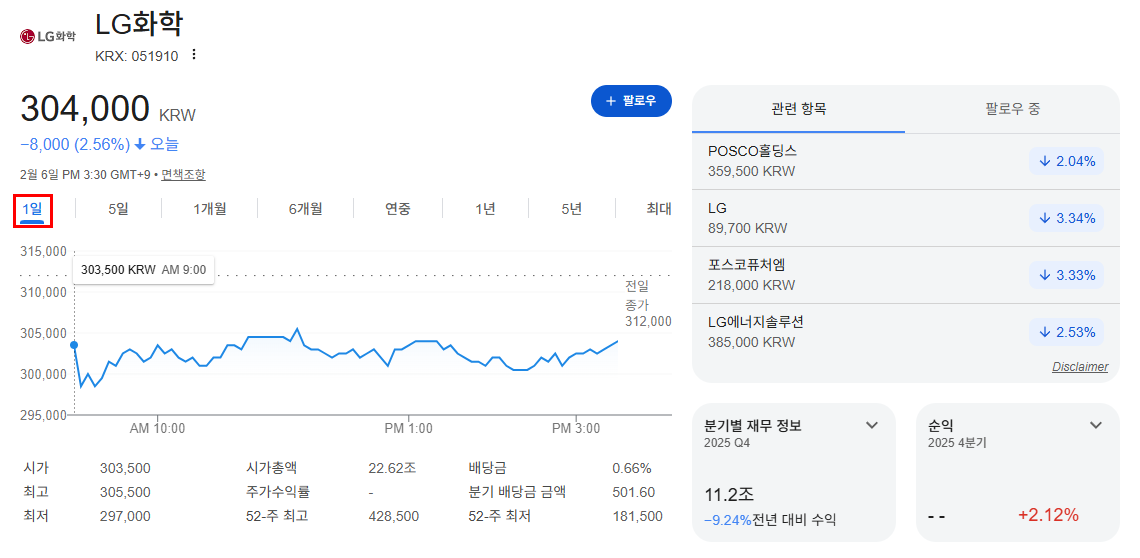1140x558 pixels.
Task: Select the 연중 year-to-date tab
Action: point(398,209)
